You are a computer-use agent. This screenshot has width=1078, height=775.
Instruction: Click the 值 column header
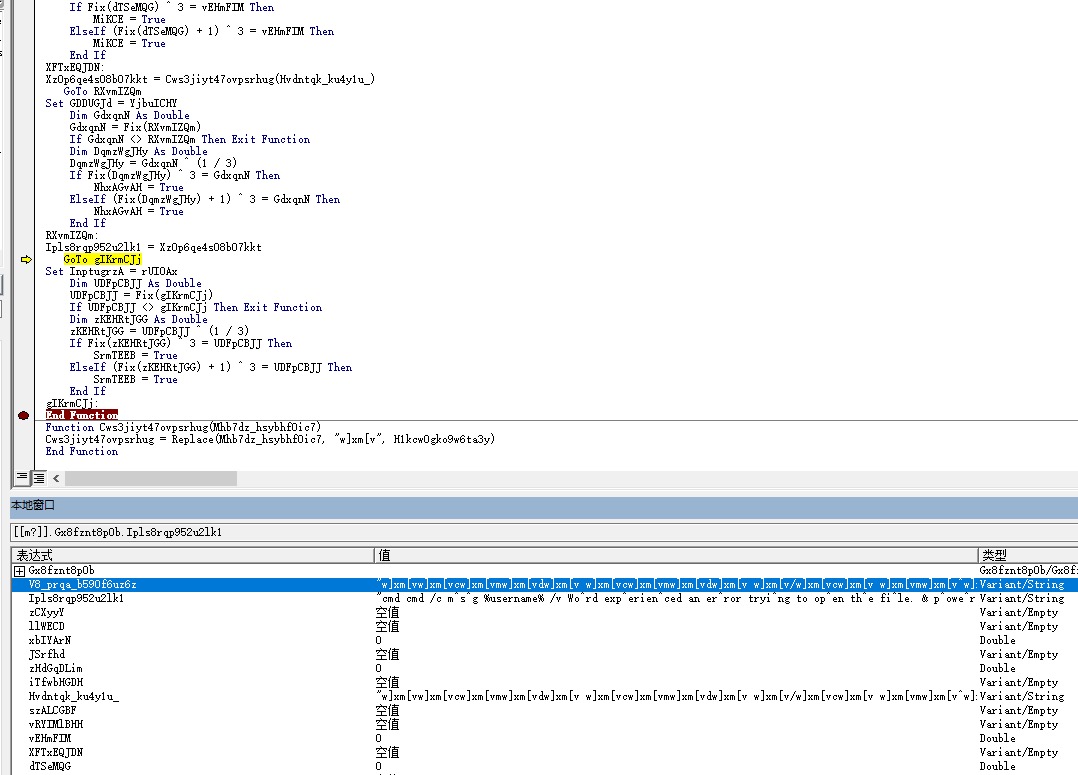[675, 556]
